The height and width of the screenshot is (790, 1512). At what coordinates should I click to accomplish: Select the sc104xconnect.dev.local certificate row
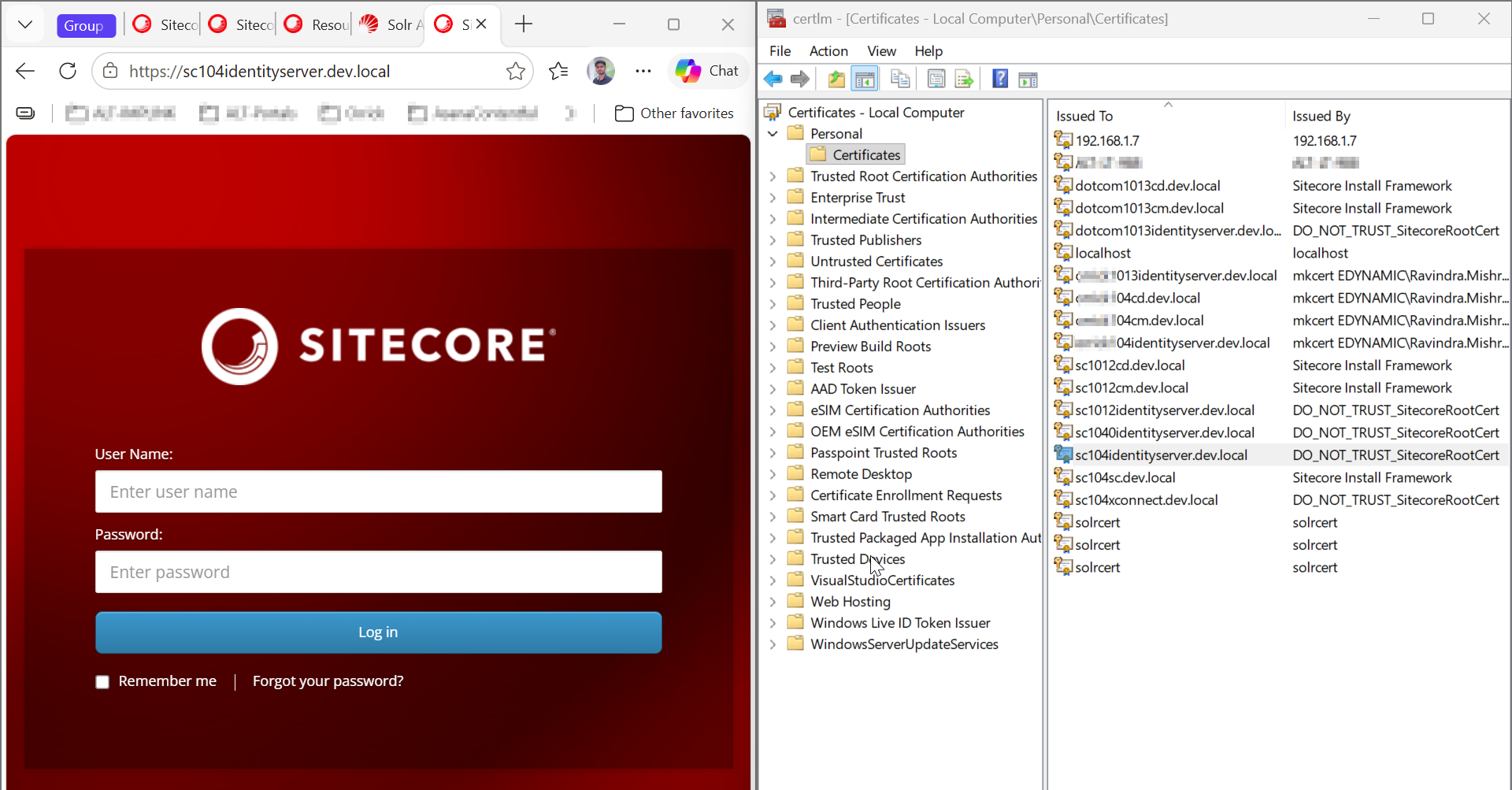click(x=1280, y=500)
